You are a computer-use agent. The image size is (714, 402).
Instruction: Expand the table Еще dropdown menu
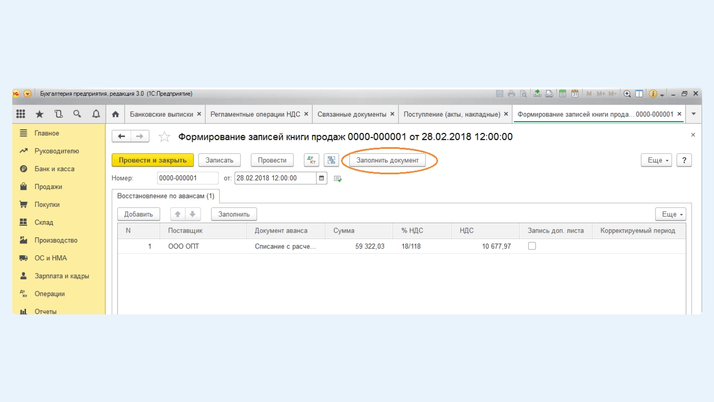[x=670, y=214]
